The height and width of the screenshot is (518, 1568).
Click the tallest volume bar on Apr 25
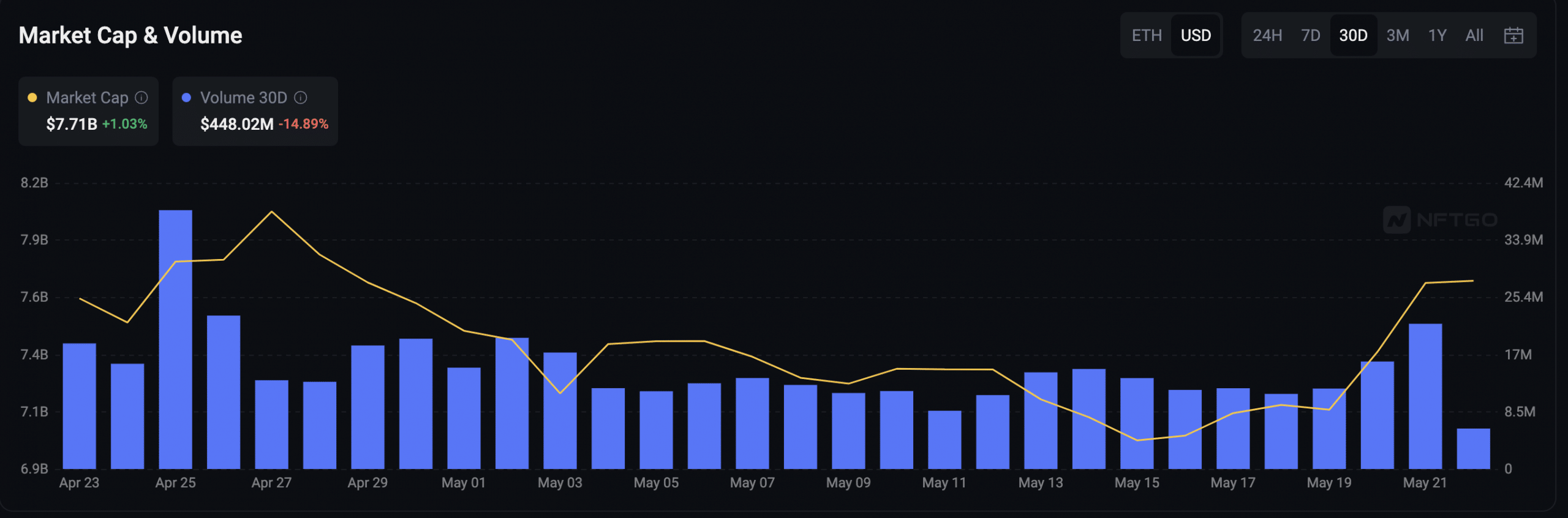[175, 339]
